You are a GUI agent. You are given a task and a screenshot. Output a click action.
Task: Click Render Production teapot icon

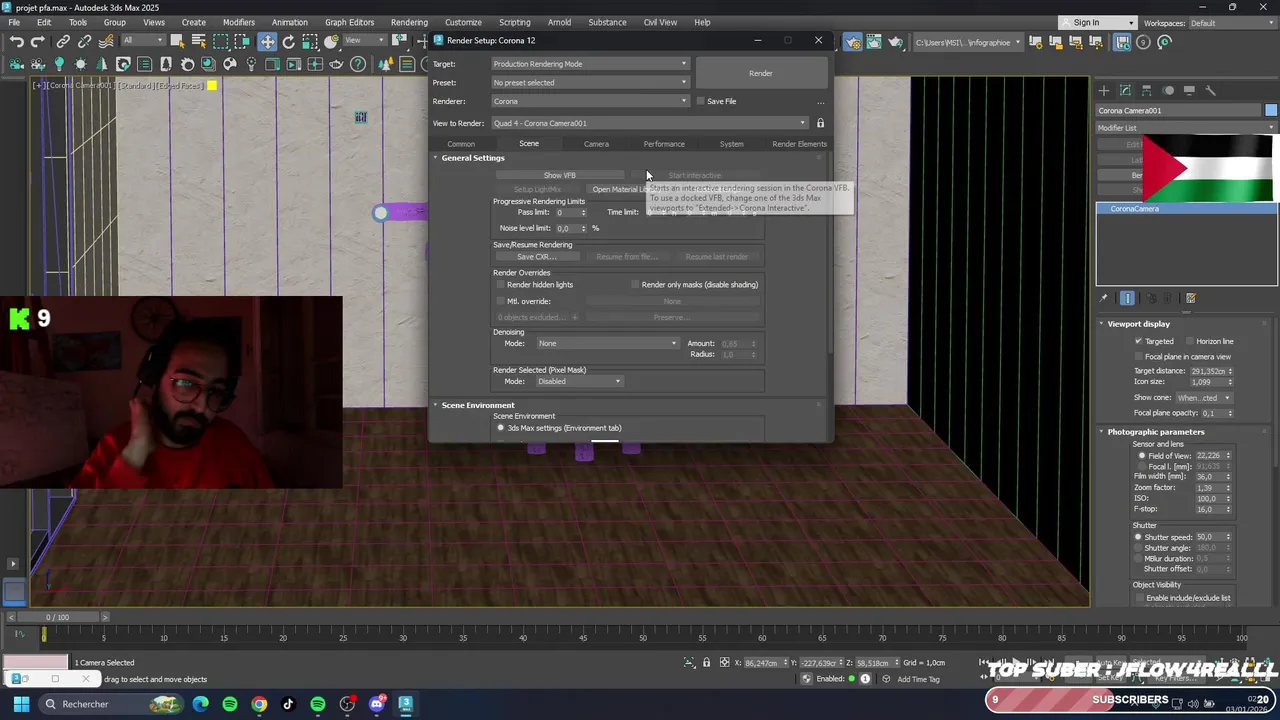[896, 42]
